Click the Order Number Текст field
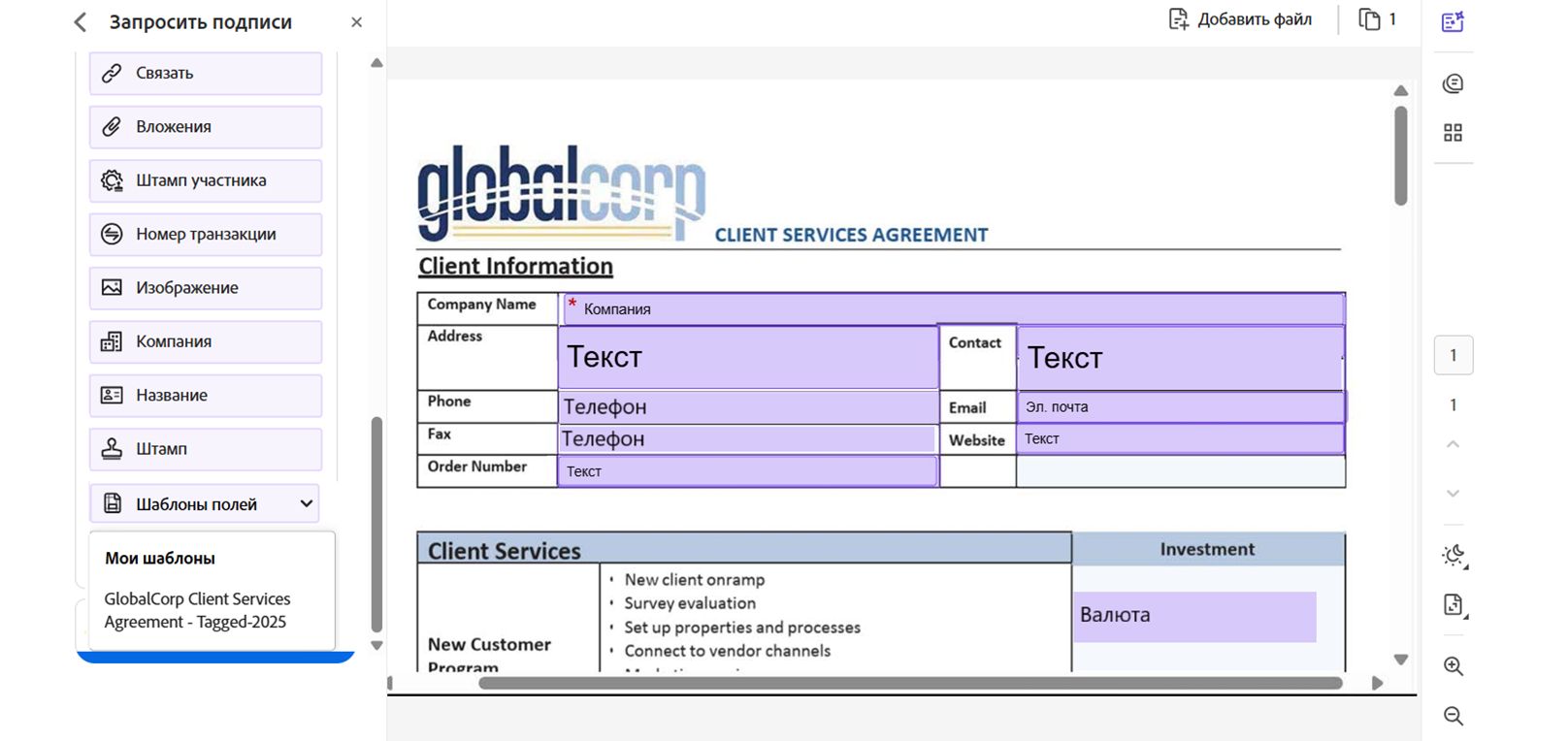The width and height of the screenshot is (1568, 741). [748, 471]
